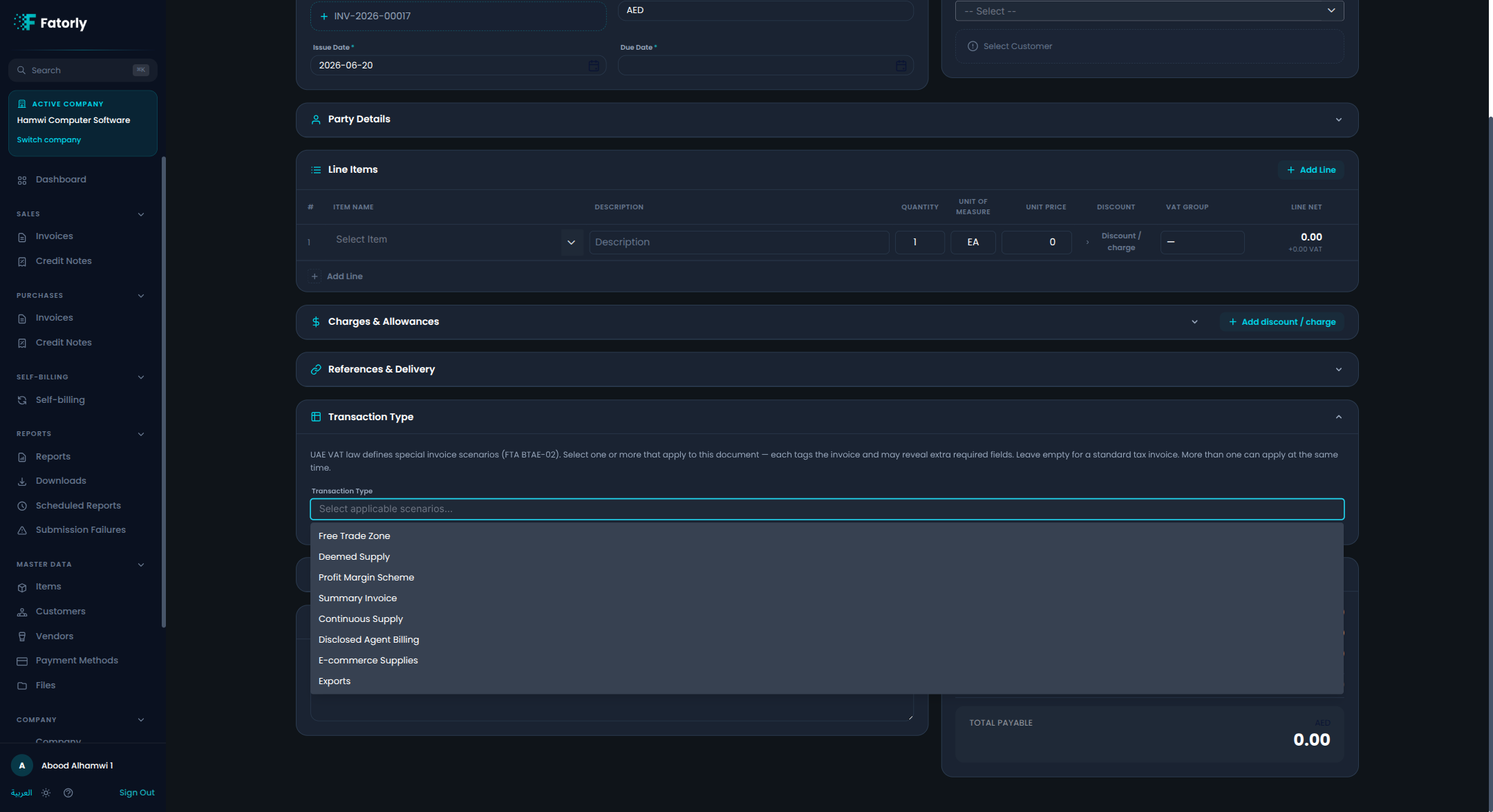
Task: Click the theme toggle sun icon
Action: (x=46, y=793)
